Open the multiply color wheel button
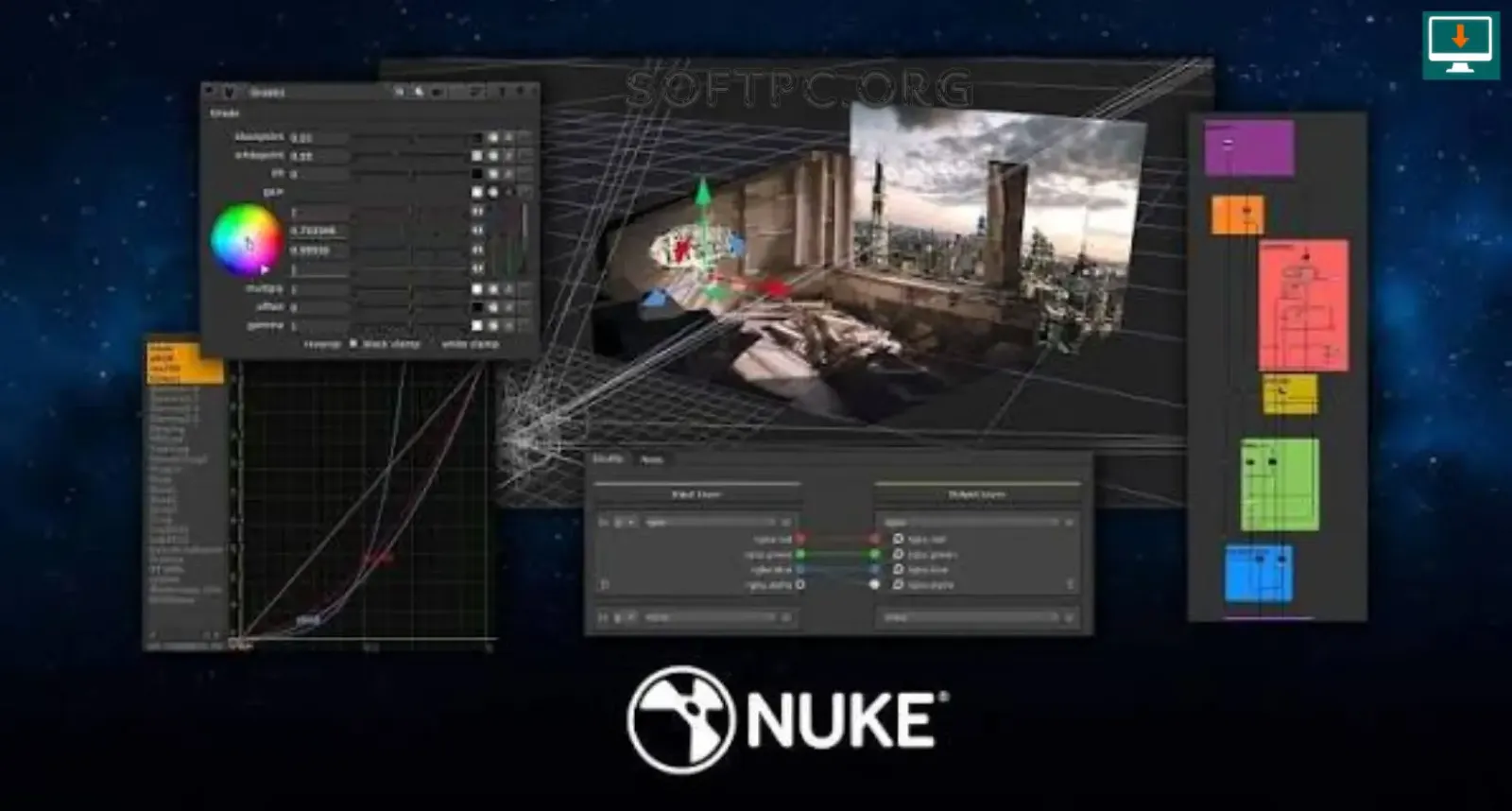 [x=492, y=289]
